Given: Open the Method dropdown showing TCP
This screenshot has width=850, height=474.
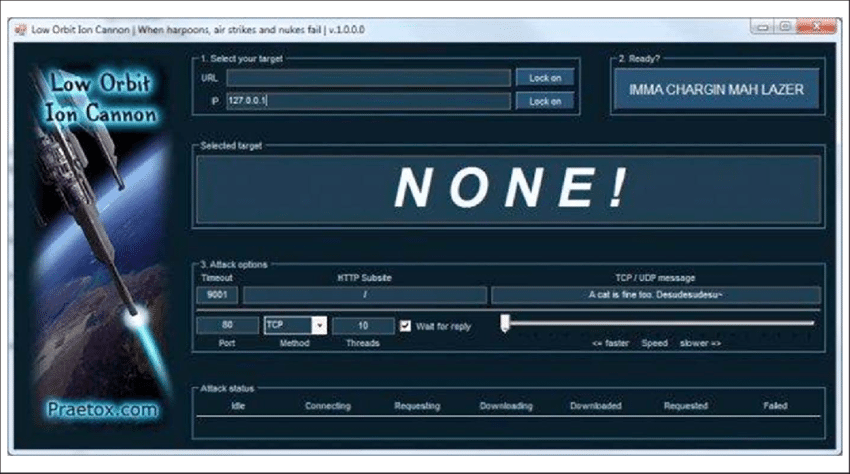Looking at the screenshot, I should click(295, 325).
